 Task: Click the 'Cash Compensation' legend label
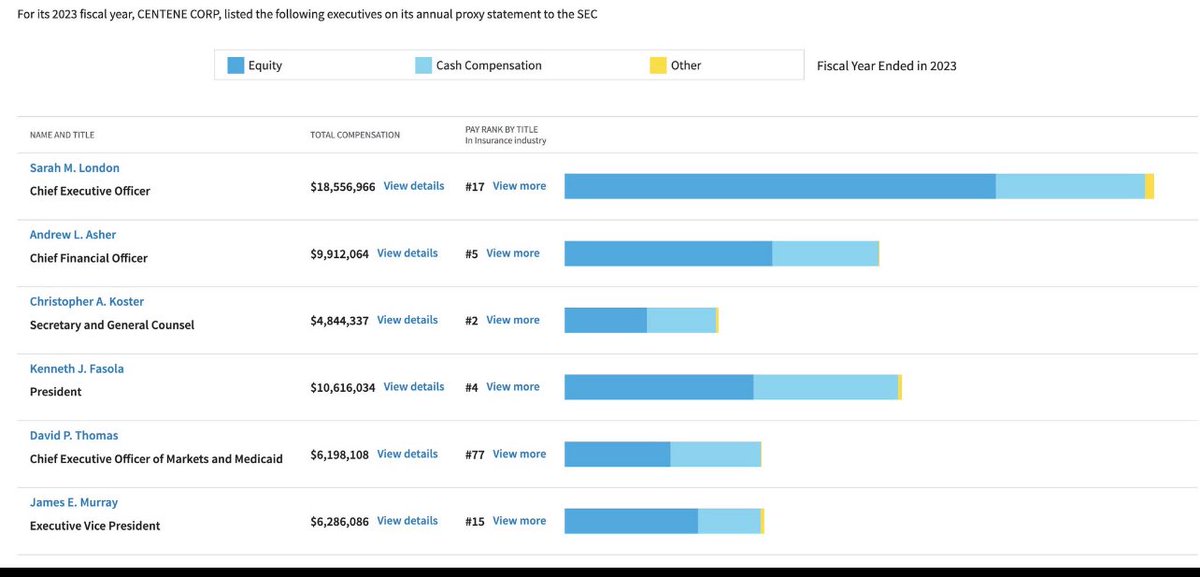(x=489, y=66)
